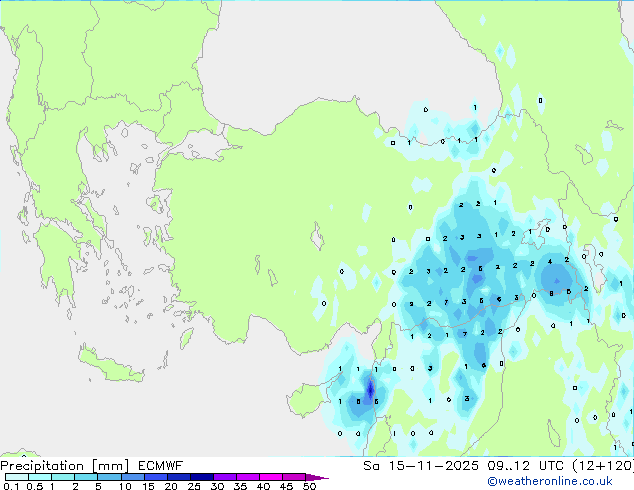The image size is (634, 490).
Task: Click the 10–15 mm legend swatch
Action: [x=132, y=477]
